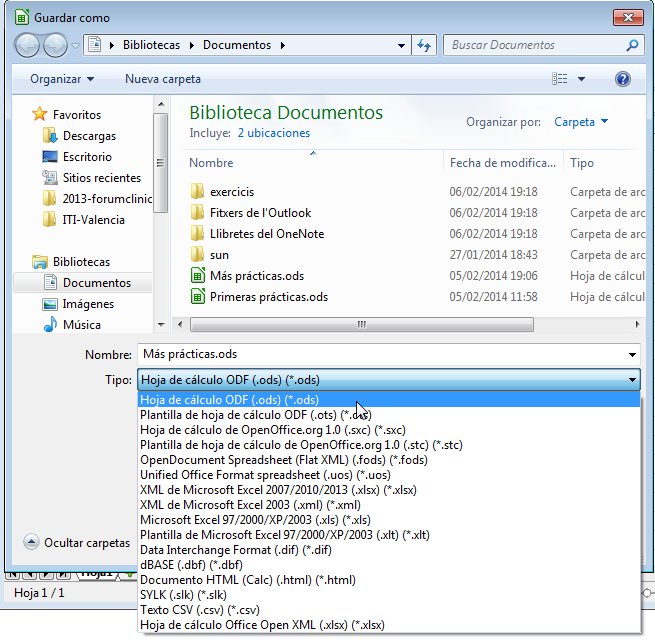Click the sun folder icon

197,254
